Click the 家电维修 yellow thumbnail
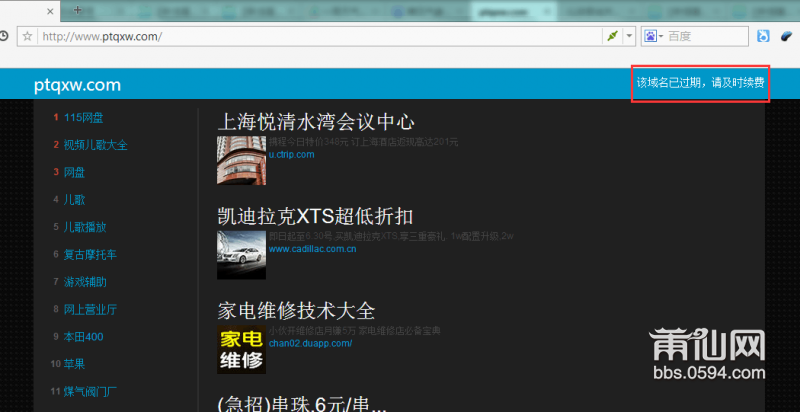 coord(241,349)
